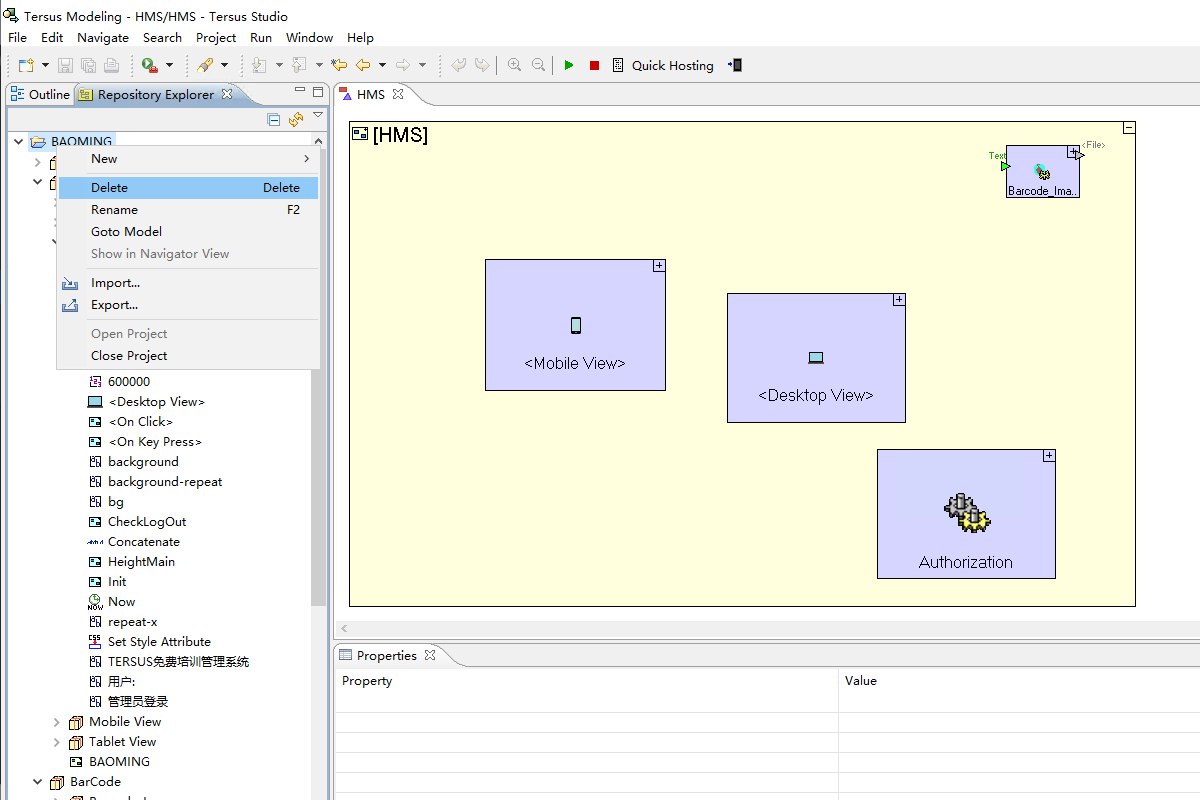This screenshot has width=1200, height=800.
Task: Collapse the BAOMING project tree node
Action: 19,142
